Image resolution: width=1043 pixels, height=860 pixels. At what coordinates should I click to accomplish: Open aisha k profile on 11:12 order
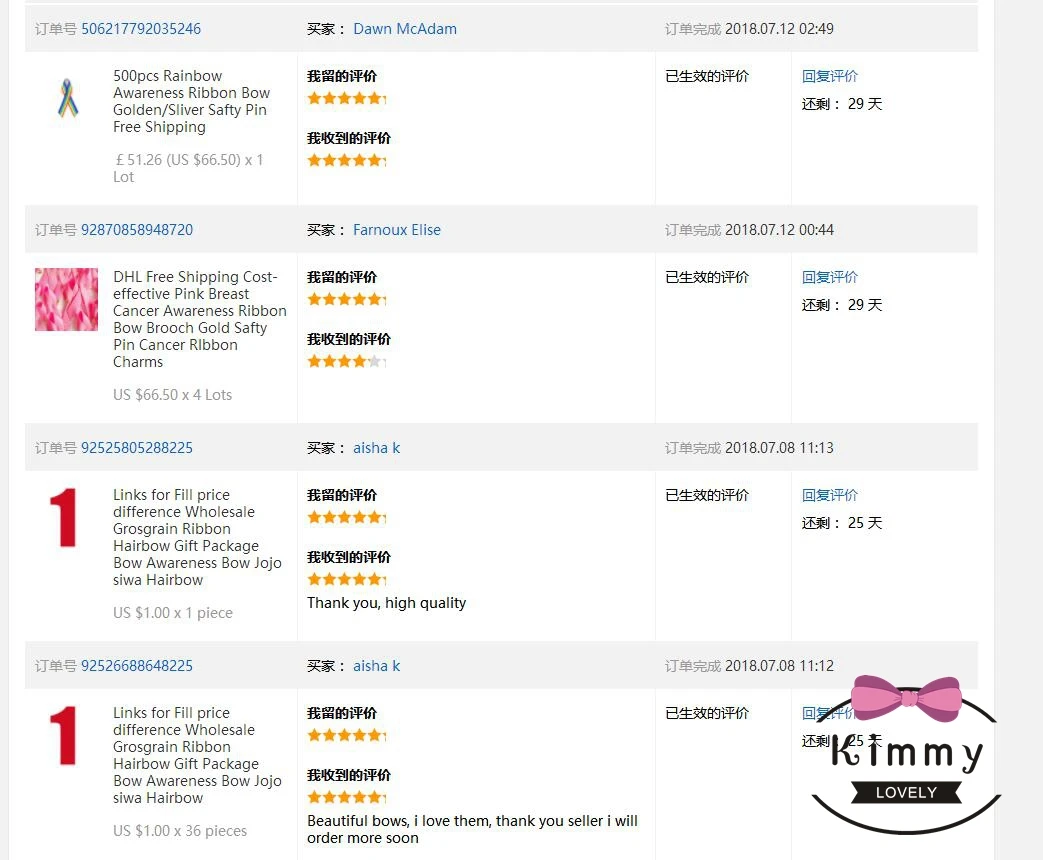point(376,666)
